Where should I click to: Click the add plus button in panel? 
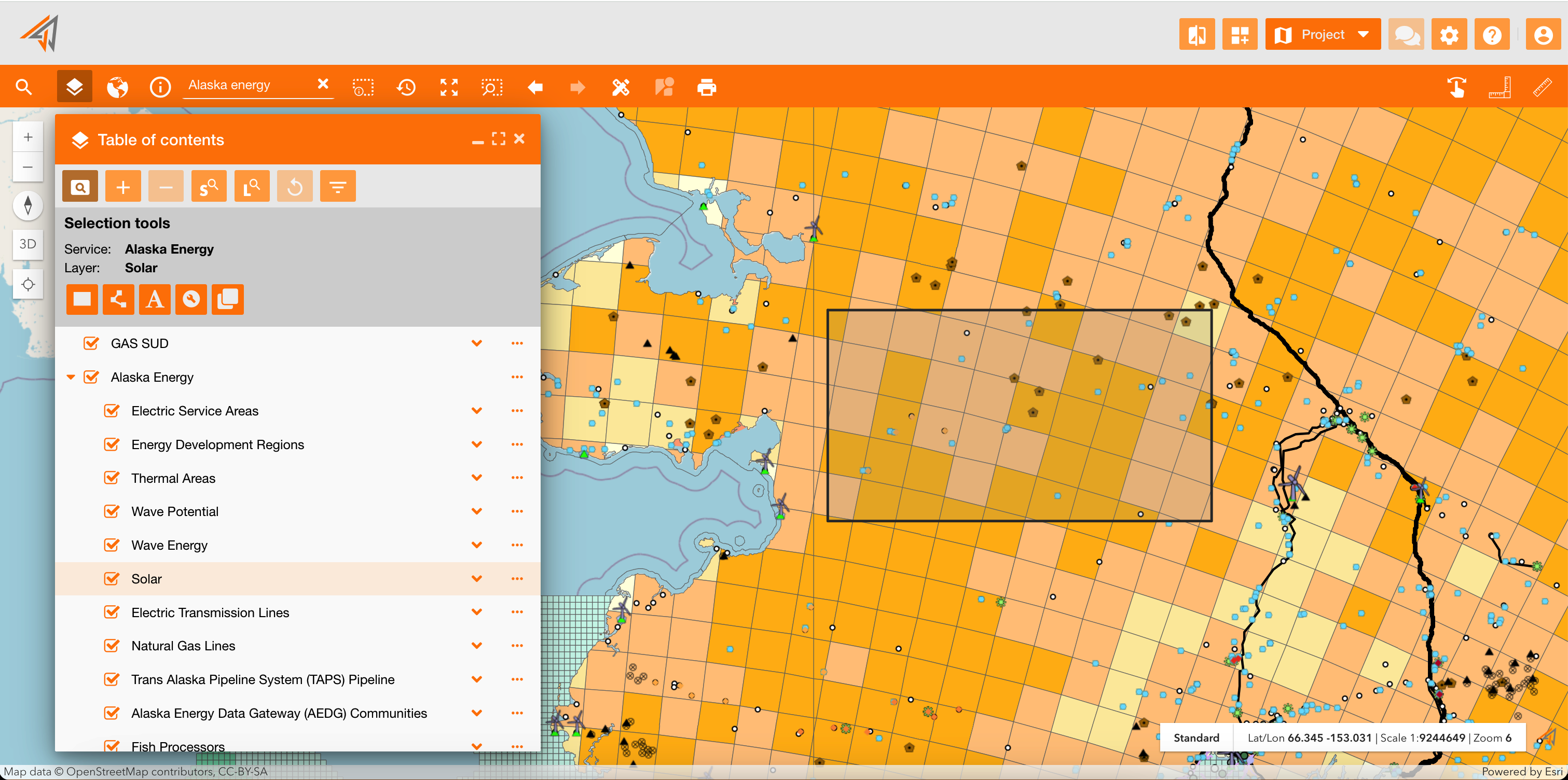pos(123,186)
